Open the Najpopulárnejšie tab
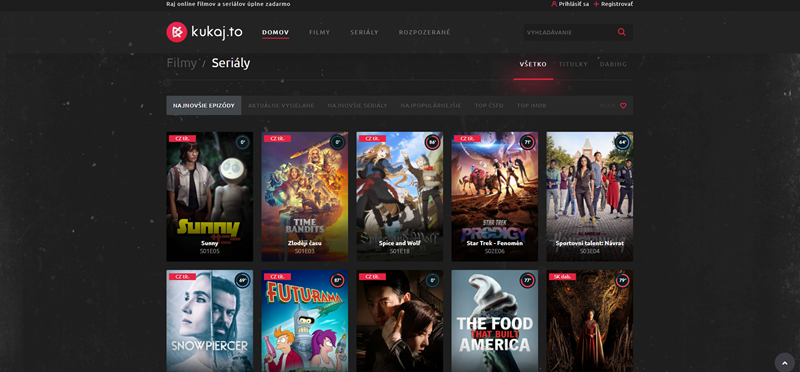The width and height of the screenshot is (800, 372). 431,106
